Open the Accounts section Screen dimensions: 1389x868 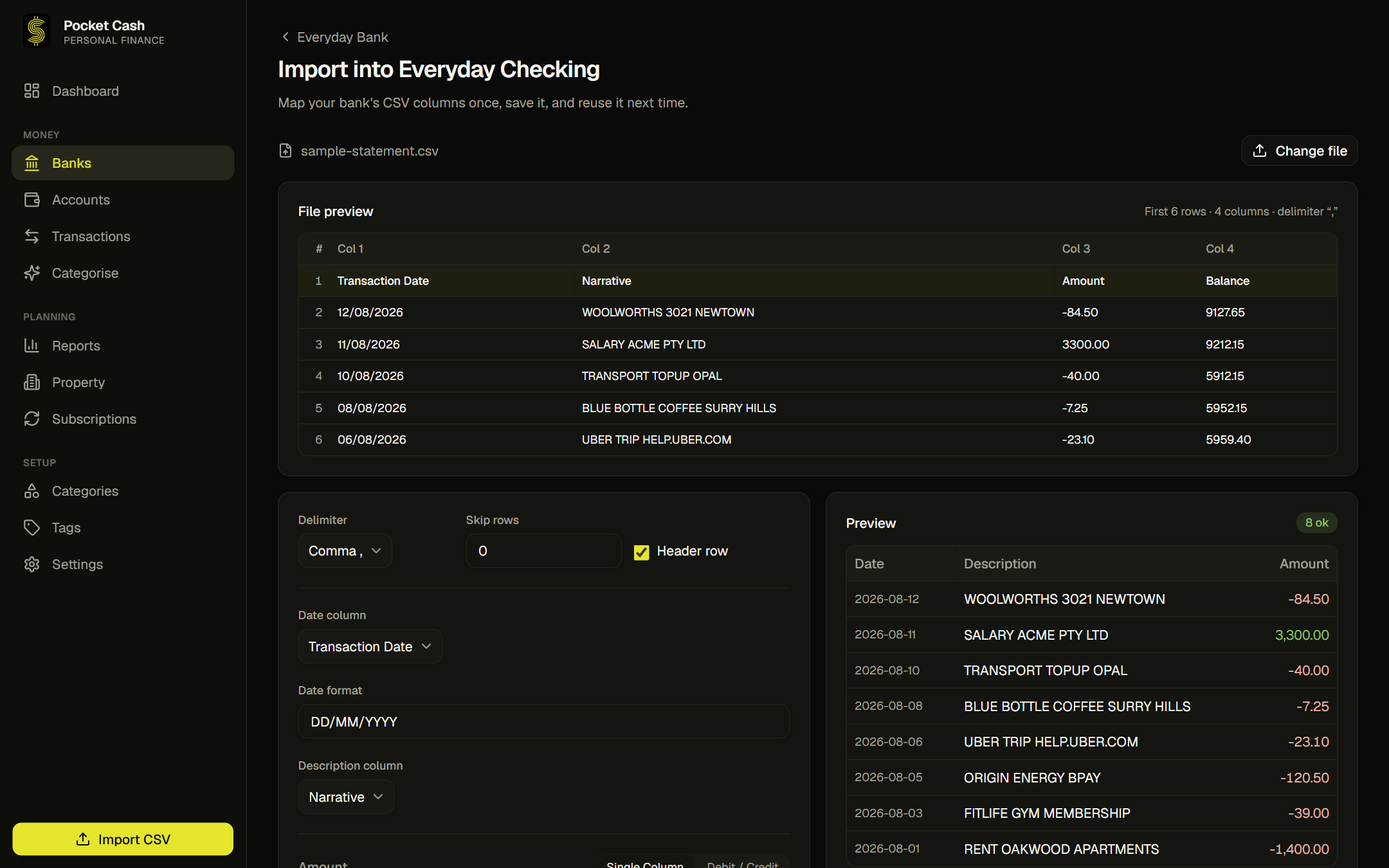click(x=123, y=199)
